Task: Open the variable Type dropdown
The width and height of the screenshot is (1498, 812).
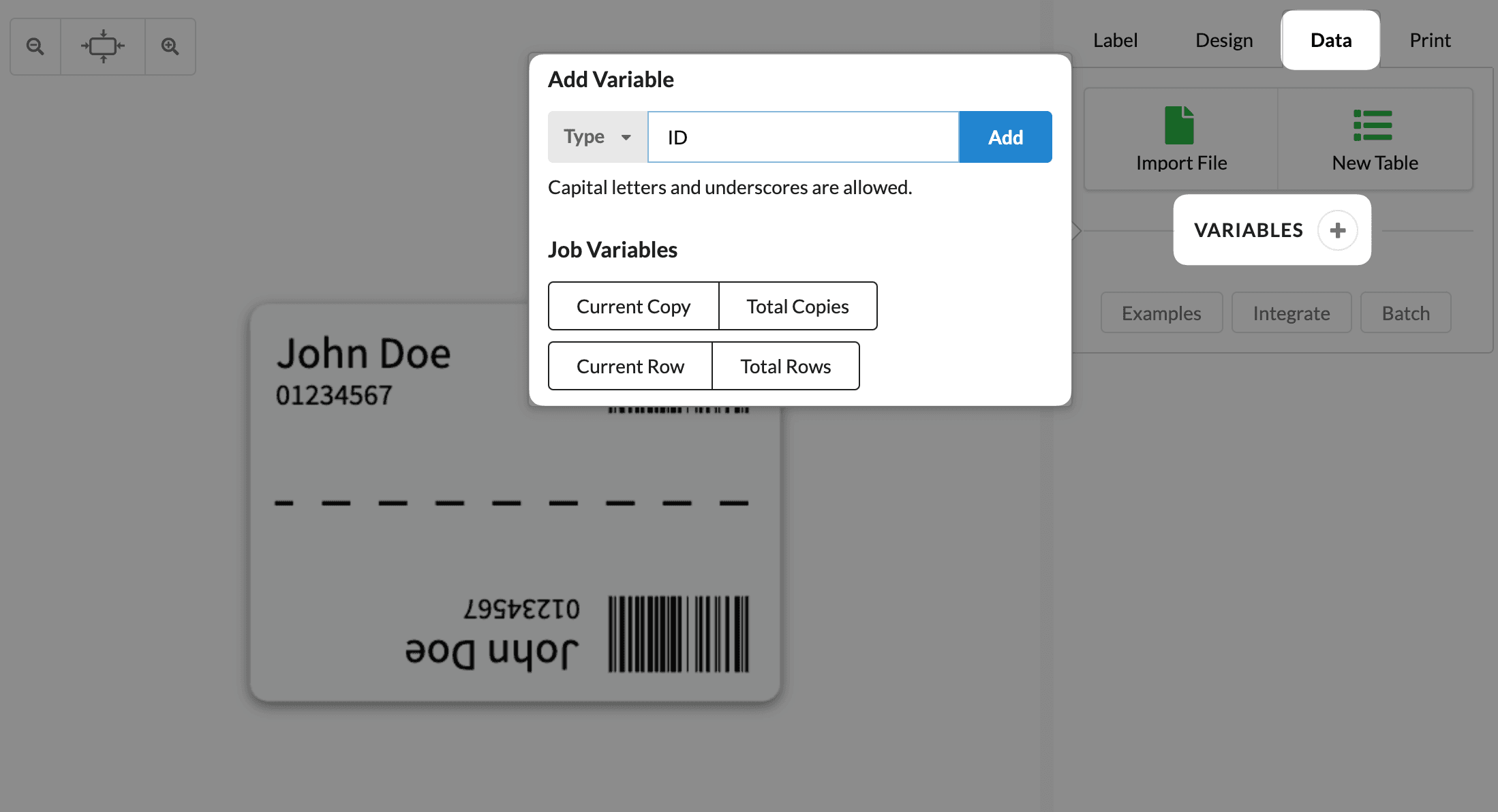Action: point(597,136)
